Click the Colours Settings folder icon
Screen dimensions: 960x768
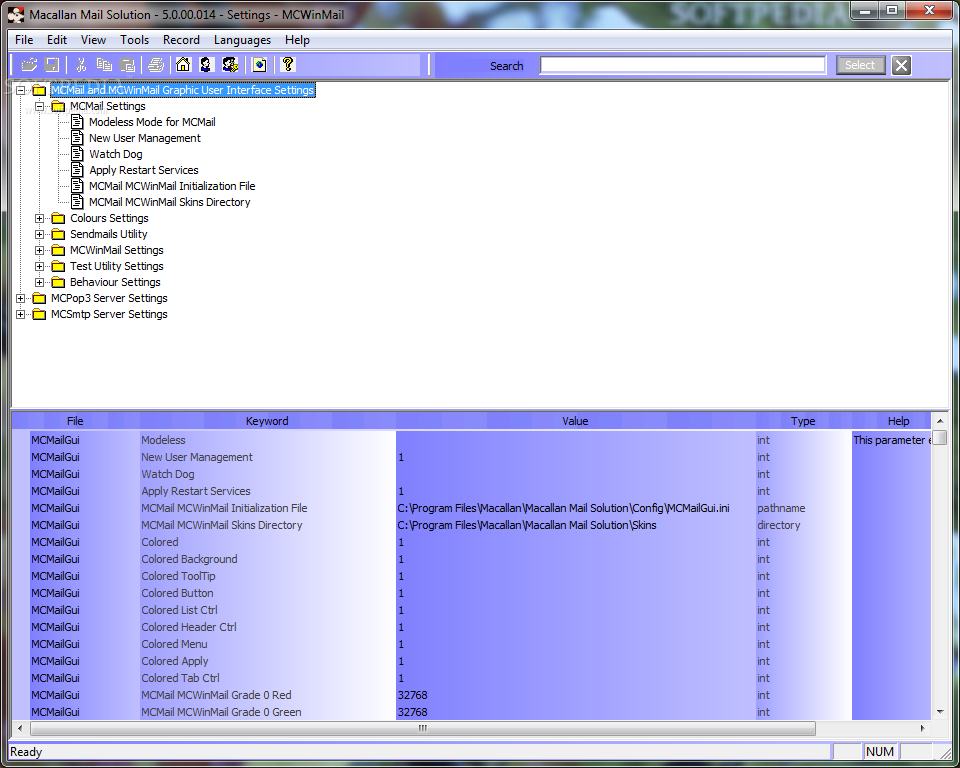click(58, 218)
